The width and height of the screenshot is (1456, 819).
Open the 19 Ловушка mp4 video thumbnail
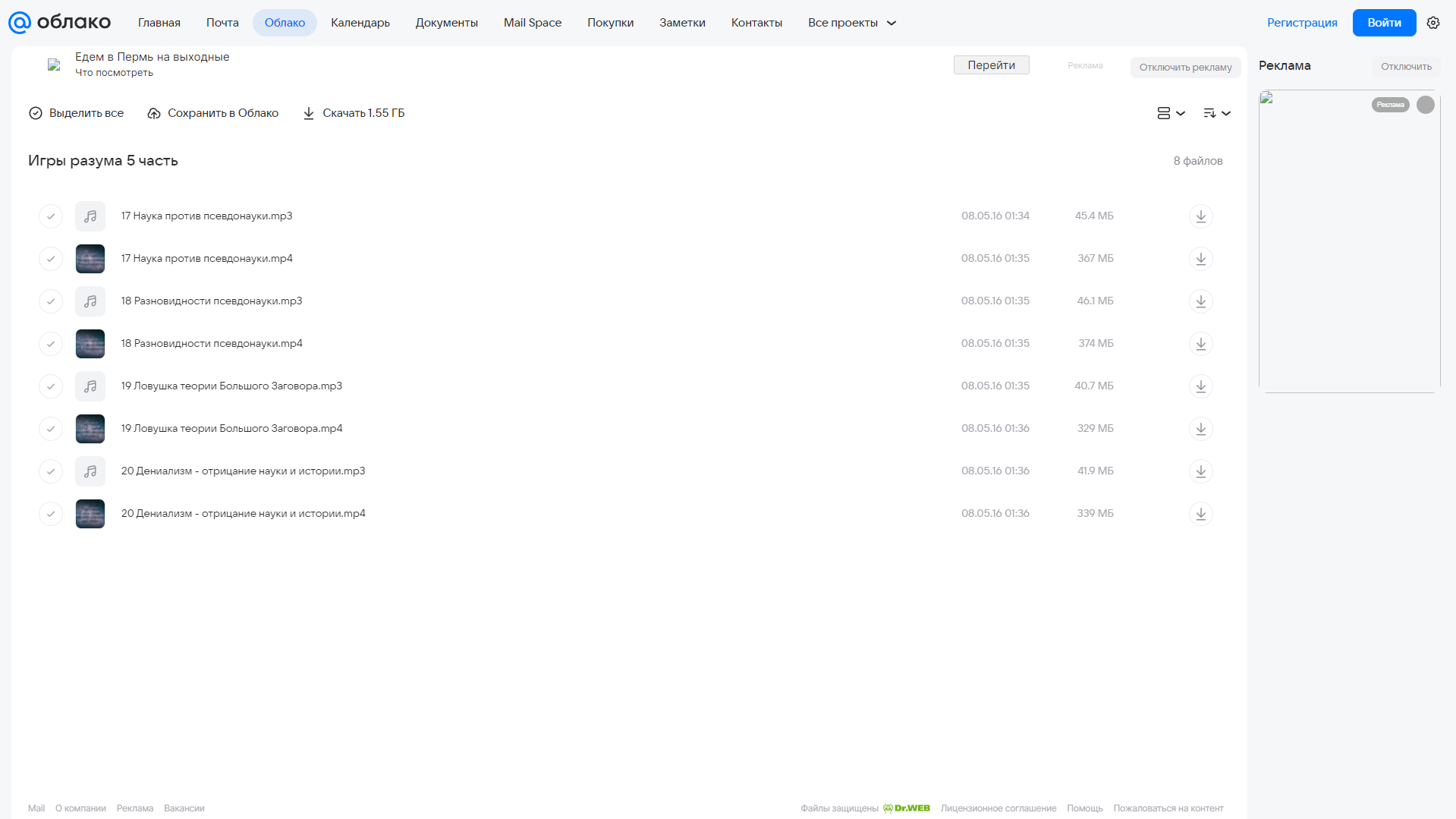pos(90,429)
